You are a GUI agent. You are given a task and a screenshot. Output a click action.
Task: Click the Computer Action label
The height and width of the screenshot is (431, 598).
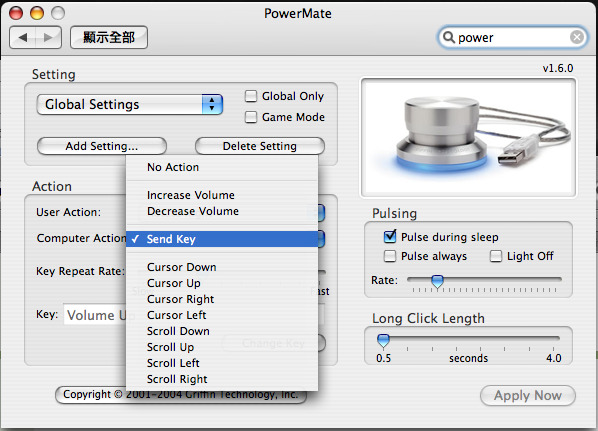pyautogui.click(x=81, y=238)
